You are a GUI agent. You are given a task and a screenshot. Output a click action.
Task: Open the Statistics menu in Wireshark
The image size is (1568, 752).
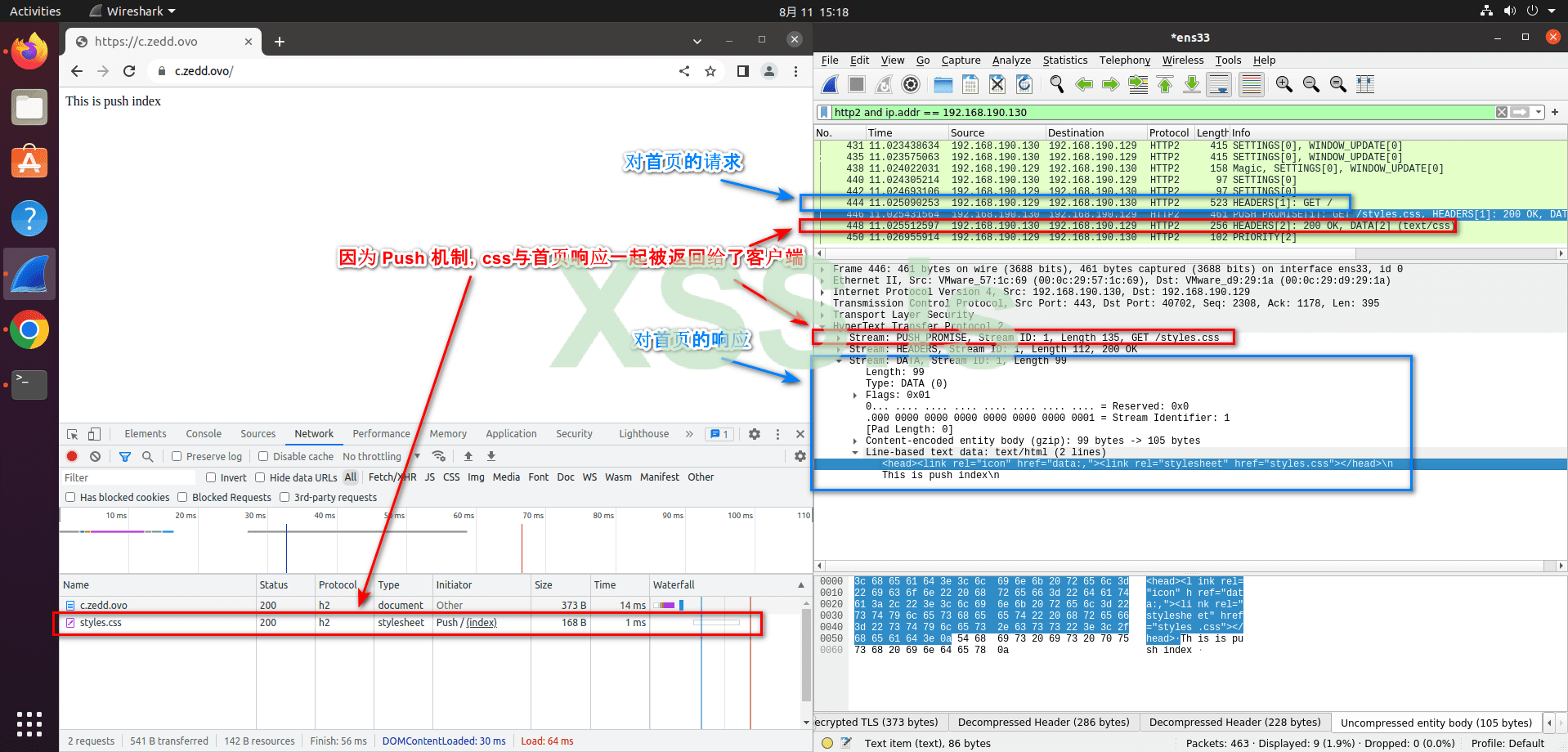1064,60
